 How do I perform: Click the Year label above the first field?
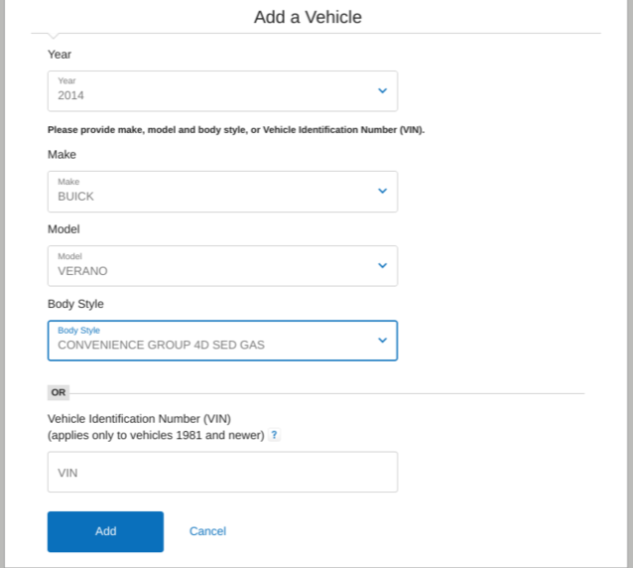point(59,54)
